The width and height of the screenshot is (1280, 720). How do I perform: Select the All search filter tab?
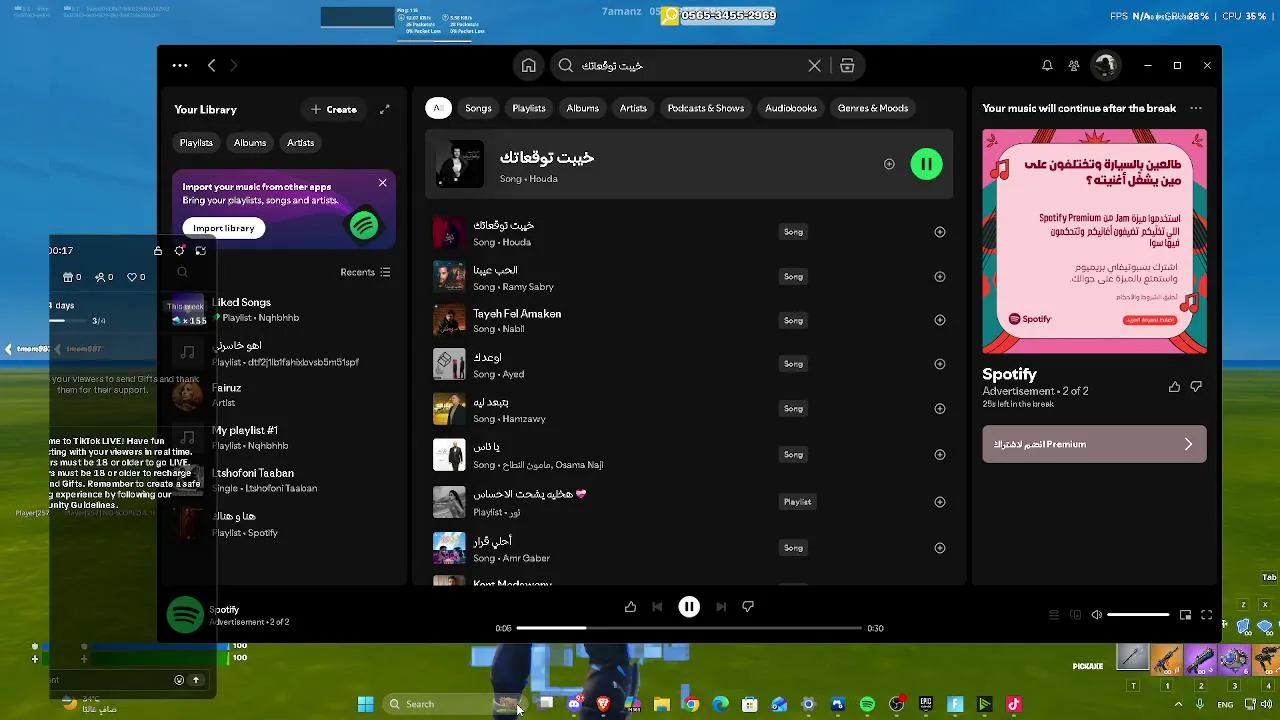438,108
